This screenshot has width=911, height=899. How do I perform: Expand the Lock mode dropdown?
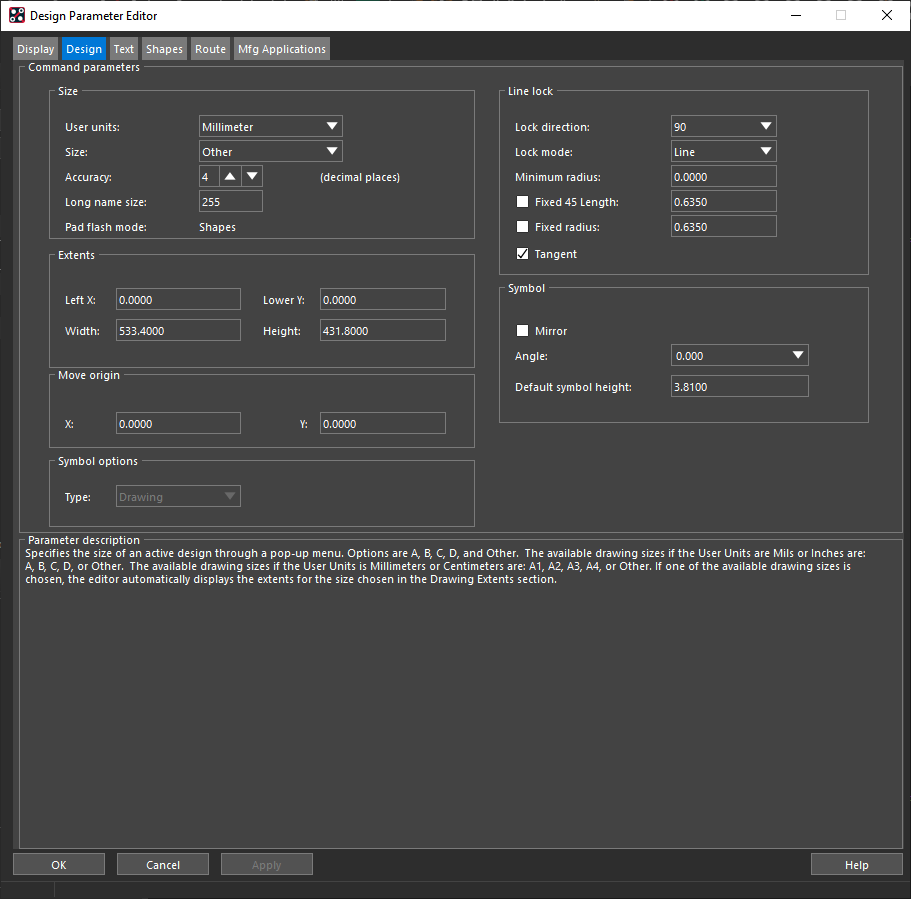(724, 152)
